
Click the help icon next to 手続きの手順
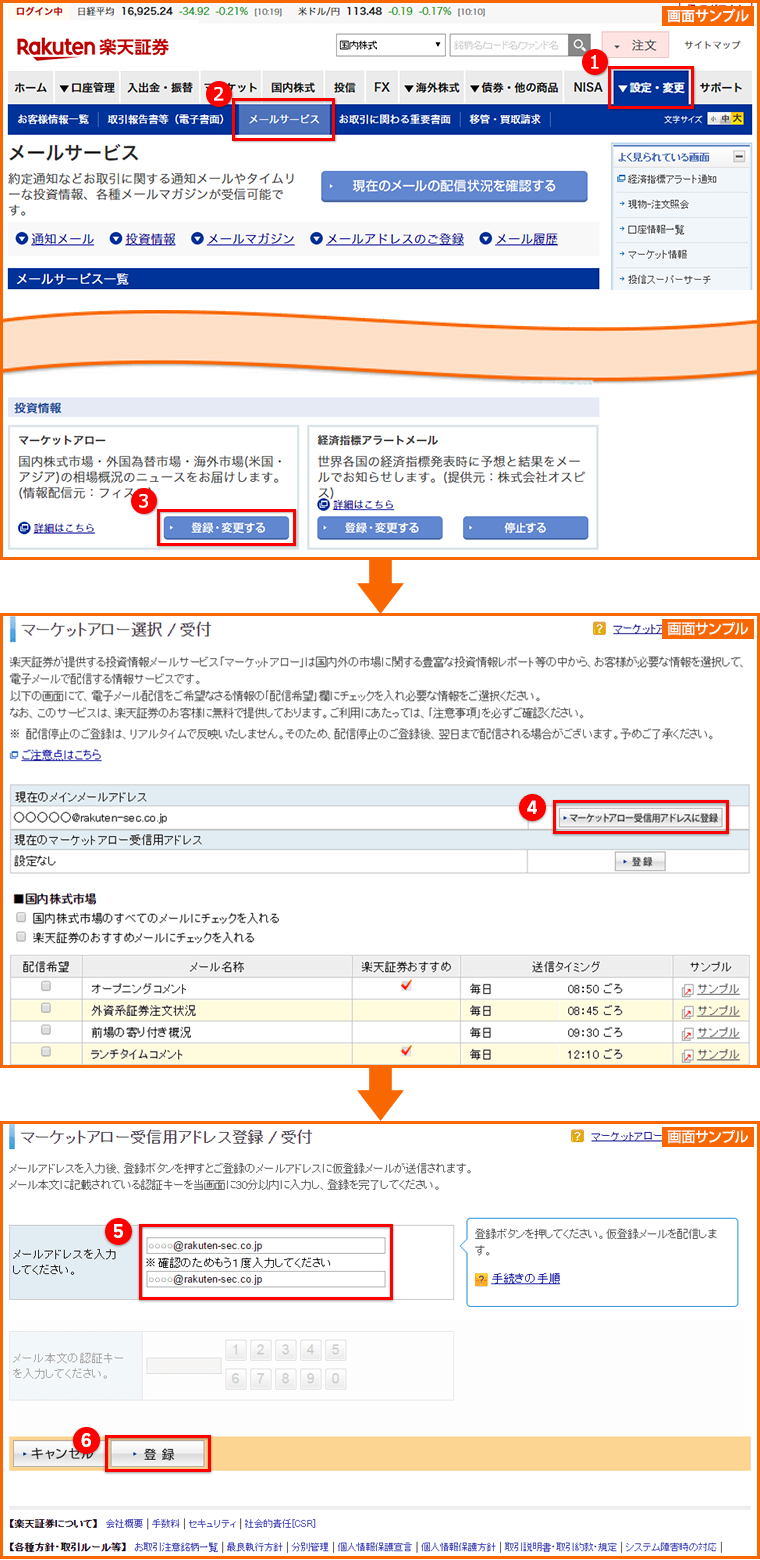point(481,1279)
